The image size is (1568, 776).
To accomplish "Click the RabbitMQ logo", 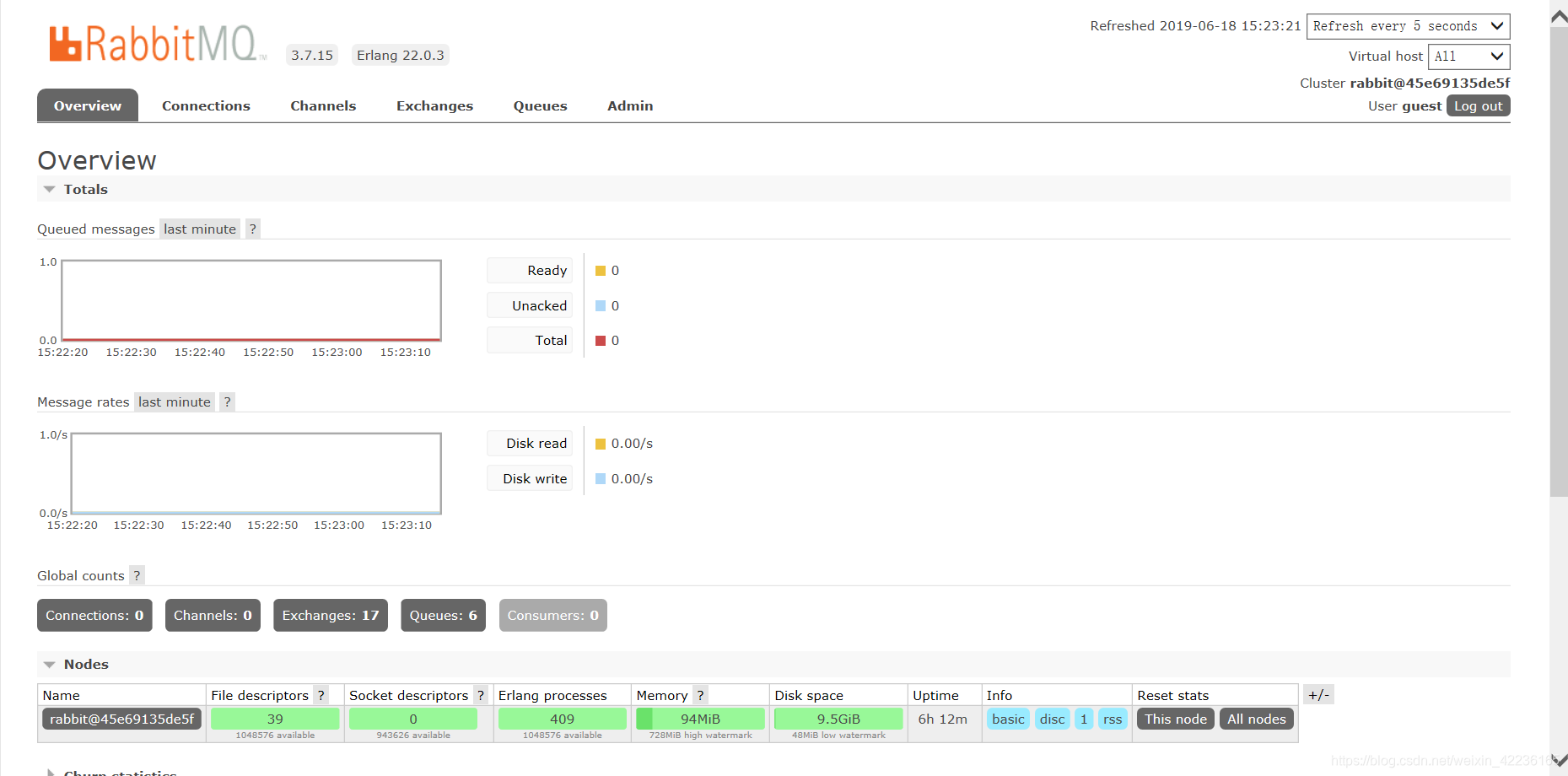I will 157,43.
